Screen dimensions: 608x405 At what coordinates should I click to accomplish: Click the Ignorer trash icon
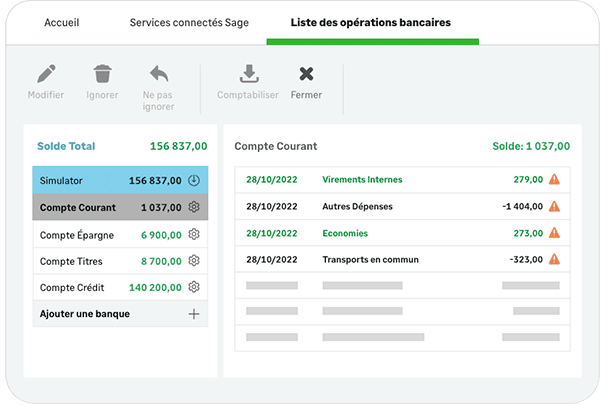[x=102, y=75]
